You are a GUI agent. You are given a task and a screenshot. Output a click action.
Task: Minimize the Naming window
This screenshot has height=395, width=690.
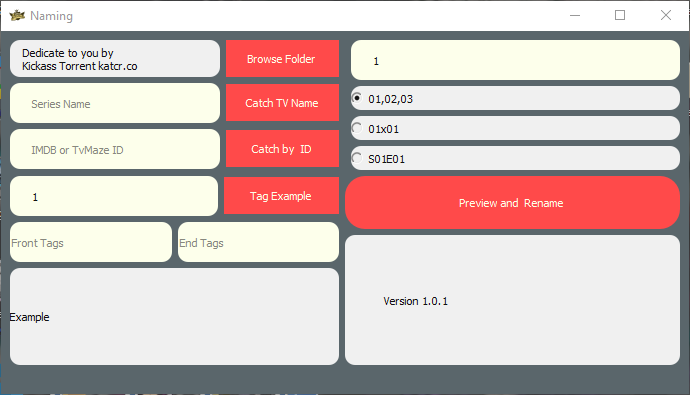[575, 15]
